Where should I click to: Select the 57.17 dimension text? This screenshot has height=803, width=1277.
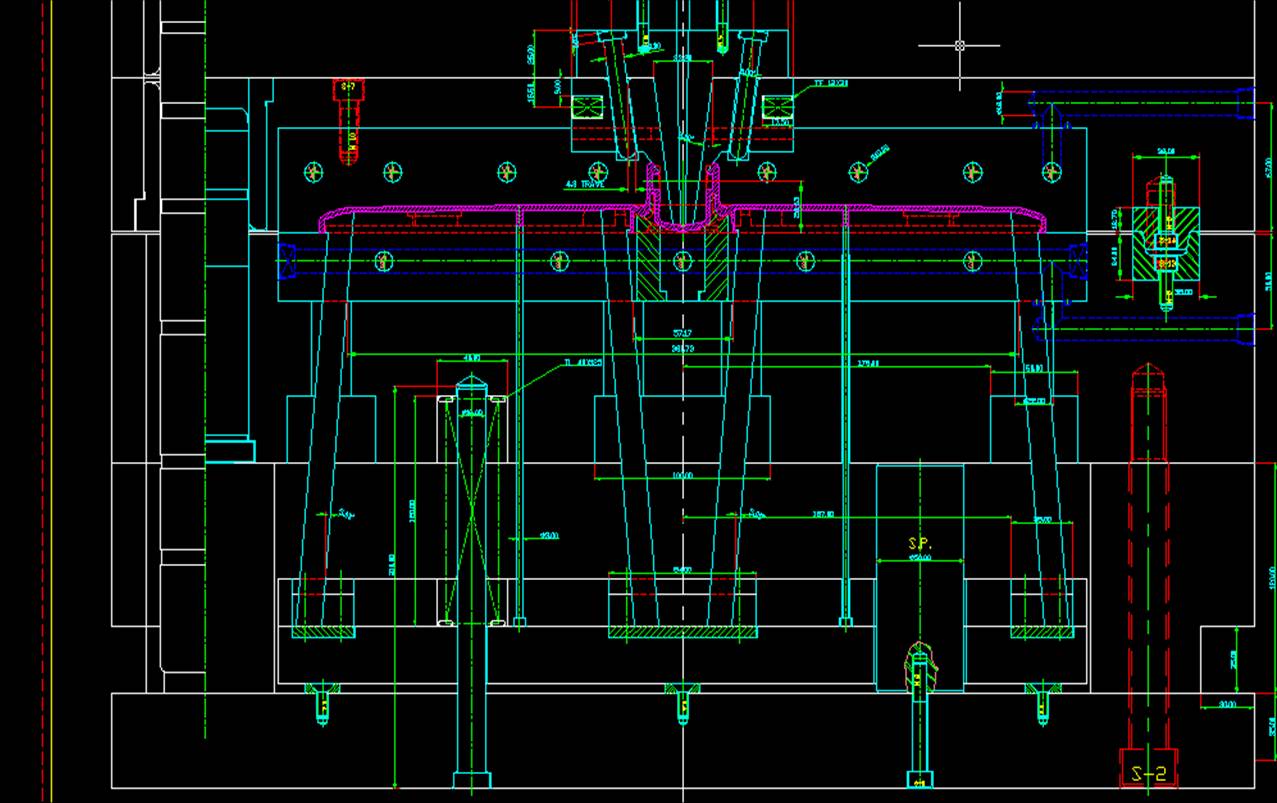click(x=682, y=333)
